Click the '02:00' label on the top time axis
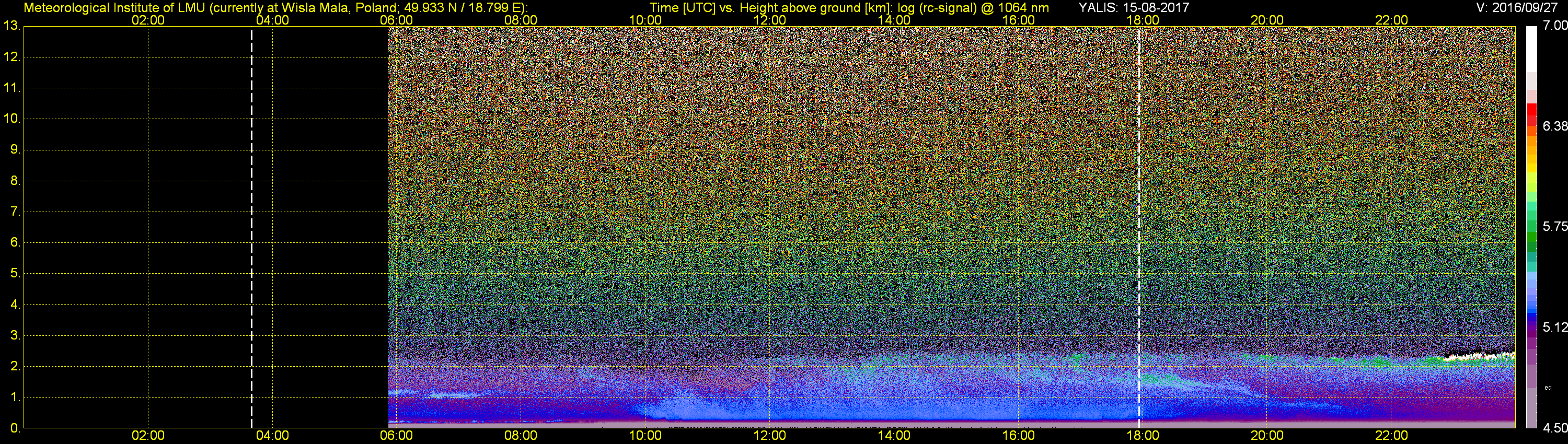Viewport: 1568px width, 444px height. click(148, 20)
